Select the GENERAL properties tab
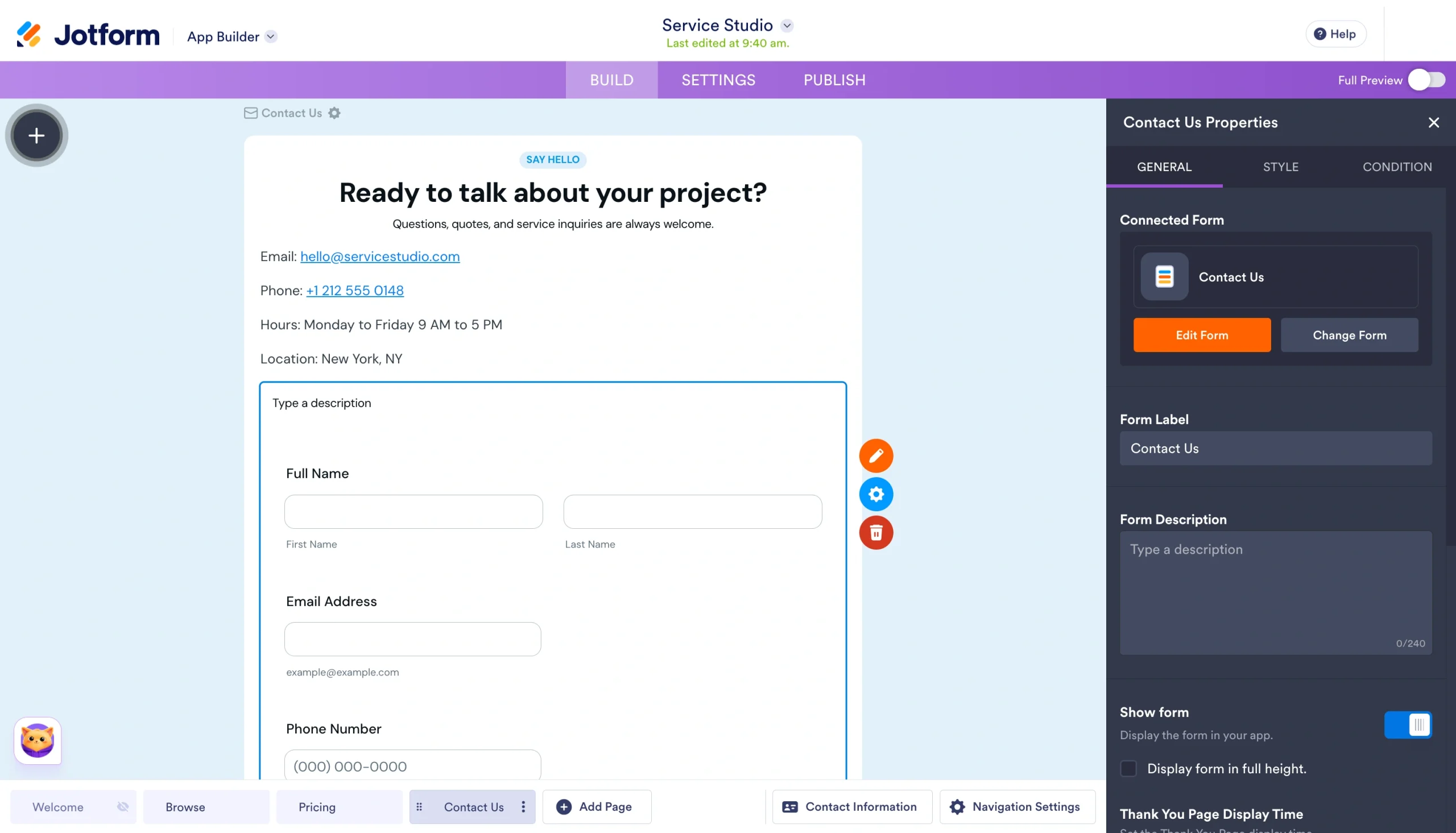Image resolution: width=1456 pixels, height=833 pixels. (x=1164, y=167)
